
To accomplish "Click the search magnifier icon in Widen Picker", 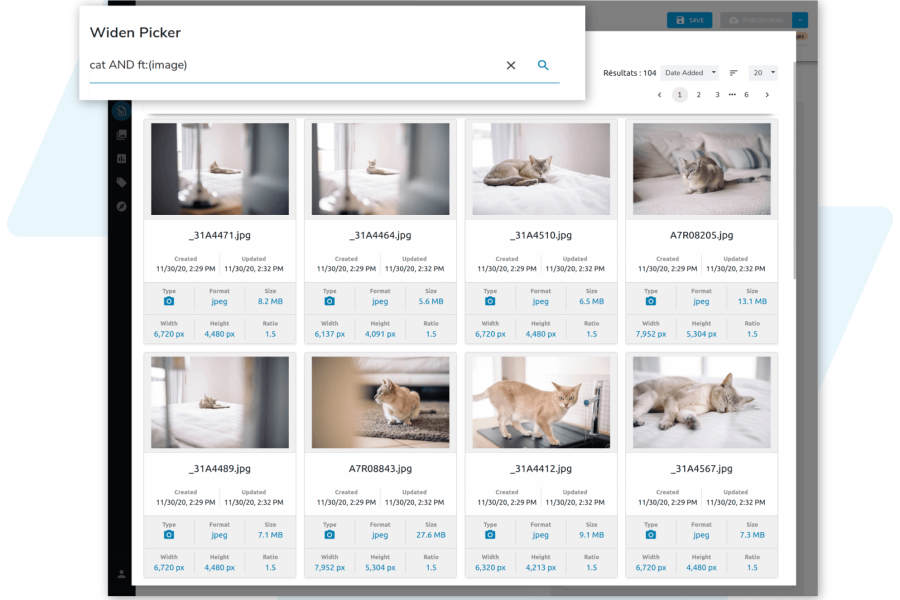I will 543,65.
